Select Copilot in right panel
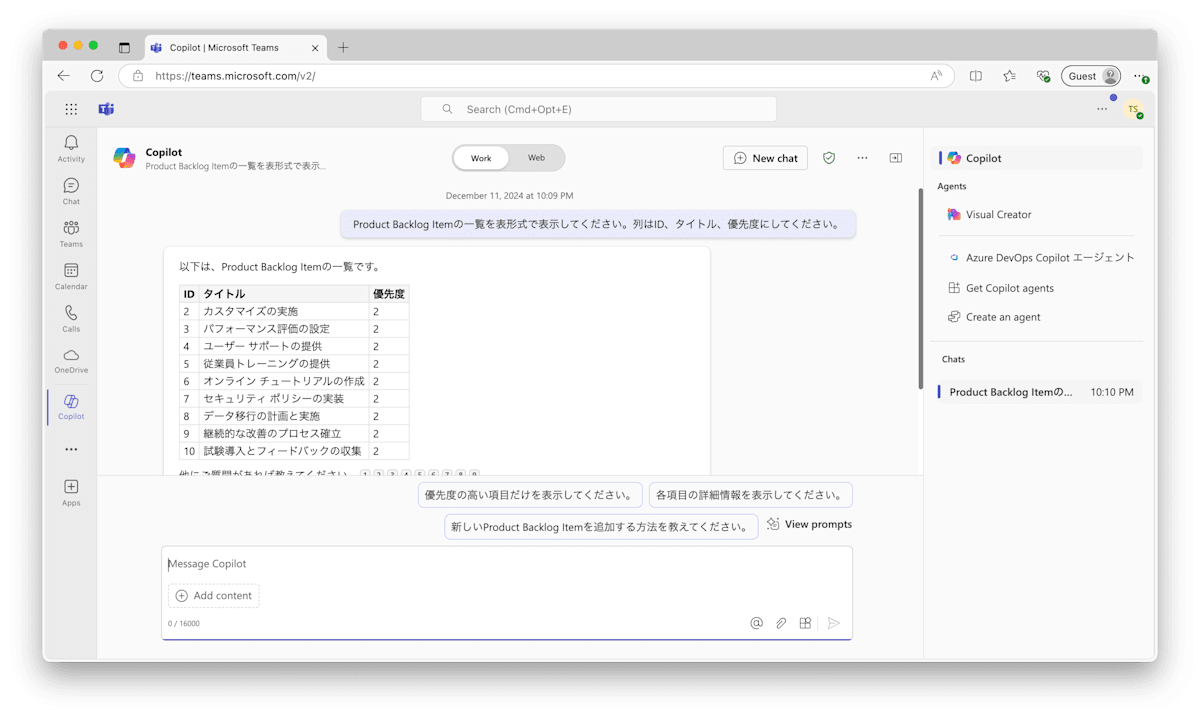This screenshot has width=1200, height=718. (1037, 158)
